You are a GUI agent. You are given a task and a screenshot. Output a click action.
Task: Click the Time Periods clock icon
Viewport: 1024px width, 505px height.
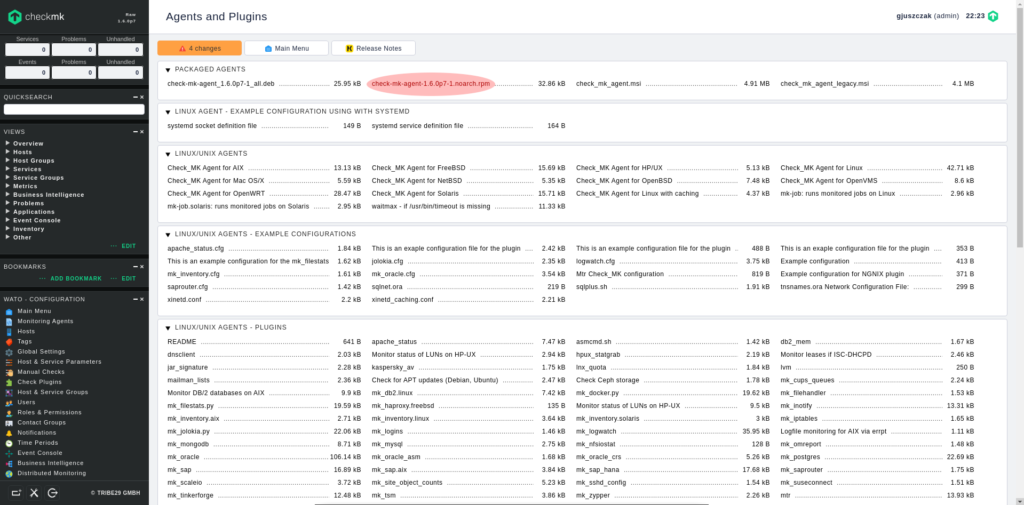pyautogui.click(x=9, y=442)
